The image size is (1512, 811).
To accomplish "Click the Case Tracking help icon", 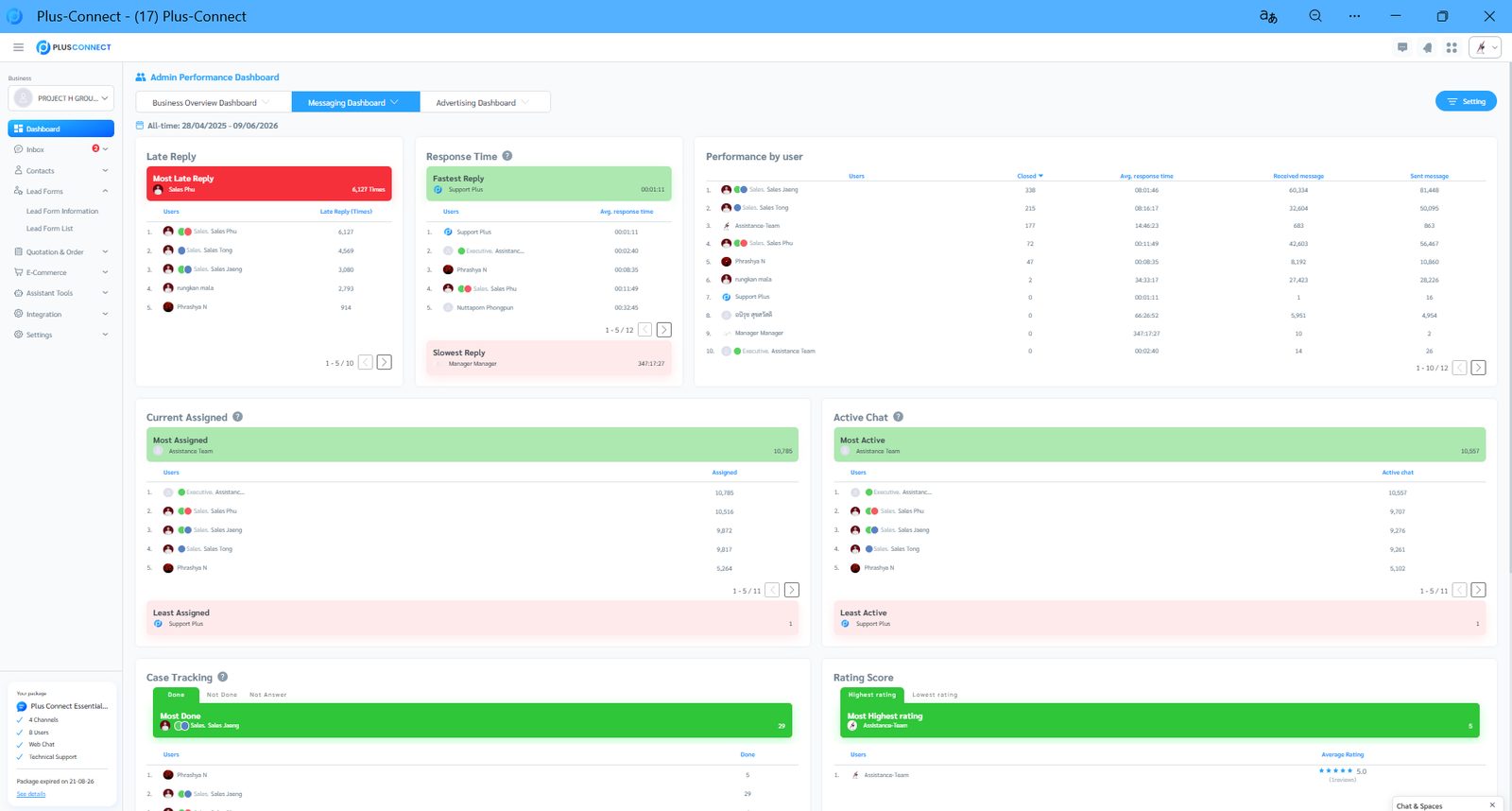I will pyautogui.click(x=223, y=677).
